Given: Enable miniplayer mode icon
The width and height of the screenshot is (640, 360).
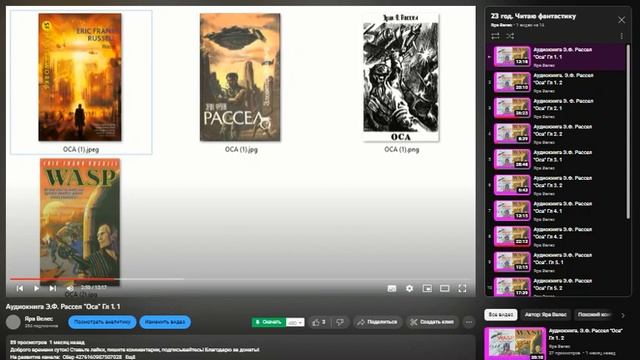Looking at the screenshot, I should click(x=427, y=289).
